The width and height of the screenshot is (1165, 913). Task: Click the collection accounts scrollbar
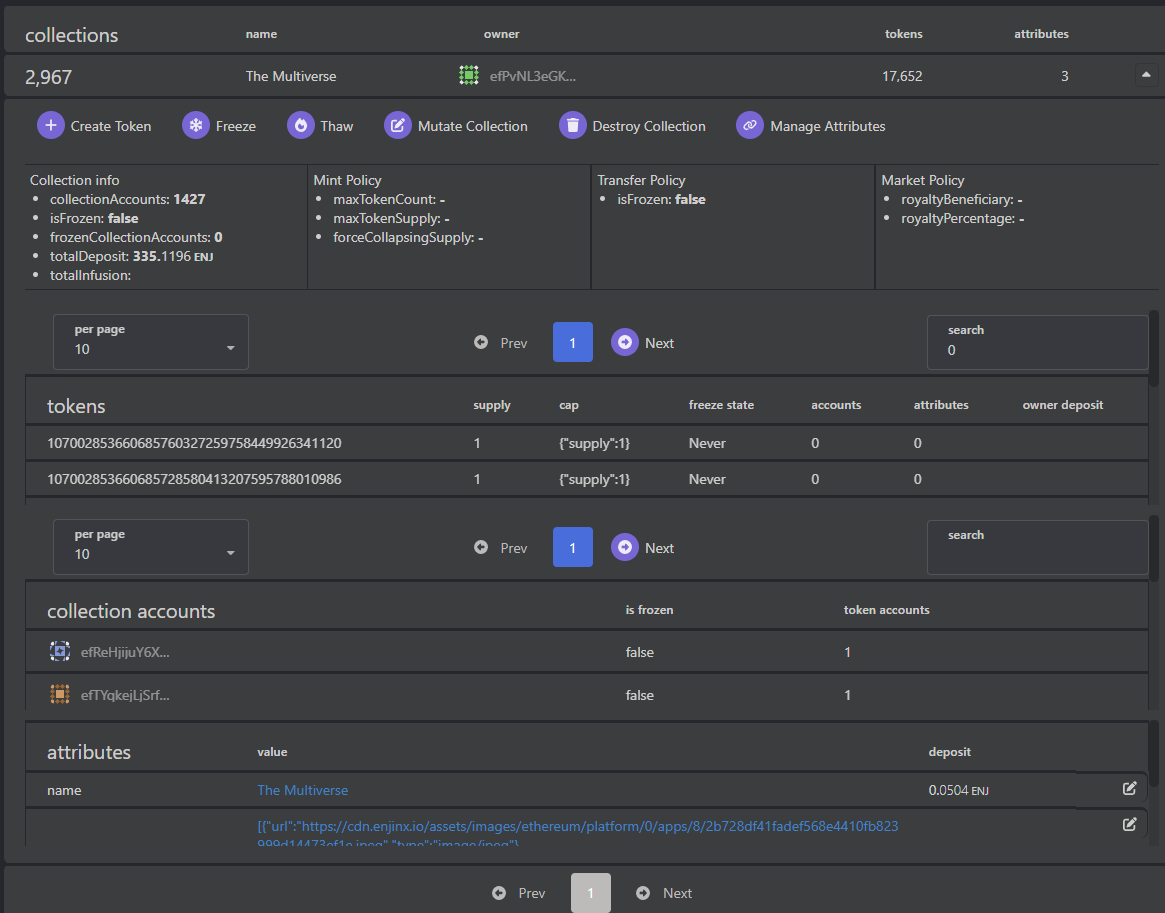tap(1153, 548)
